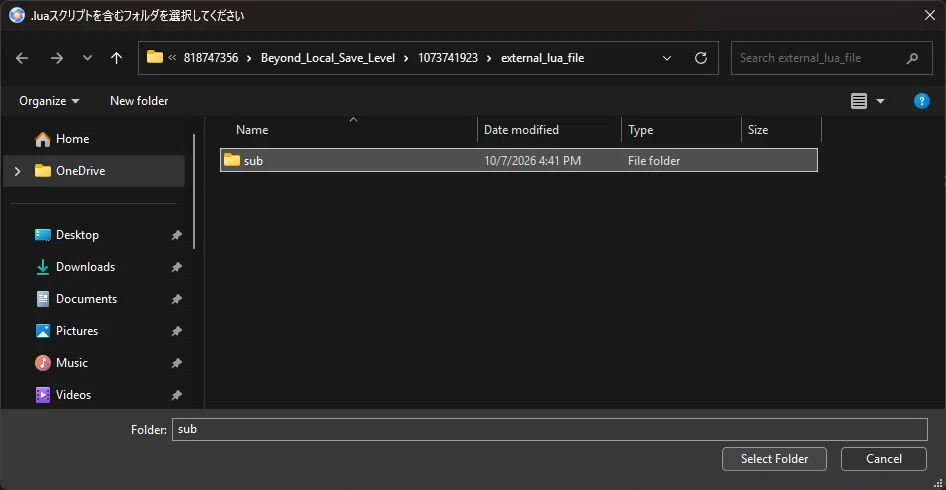Click the pin icon next to Documents

pos(176,299)
